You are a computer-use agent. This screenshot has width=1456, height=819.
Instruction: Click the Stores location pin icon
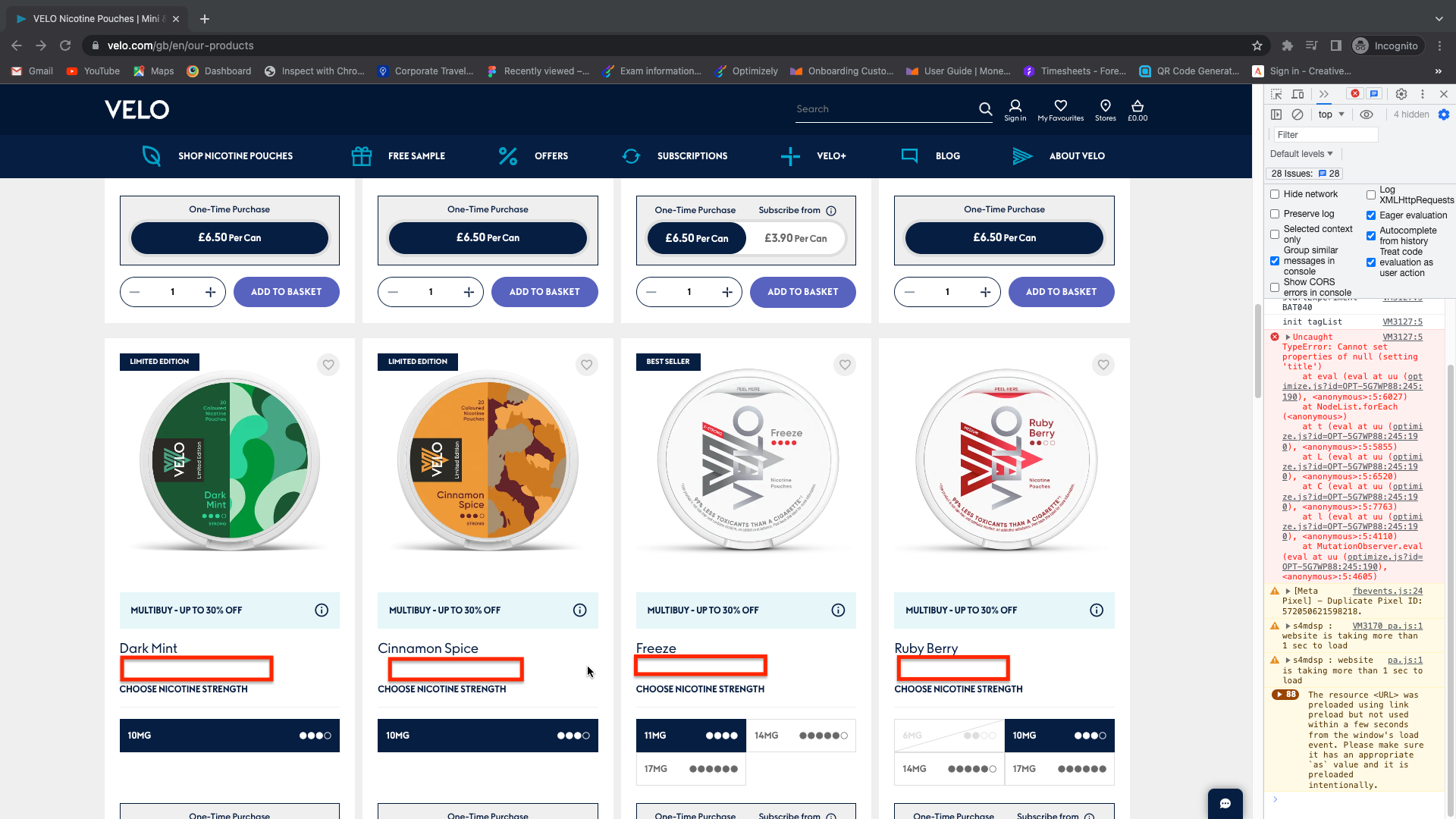point(1105,106)
